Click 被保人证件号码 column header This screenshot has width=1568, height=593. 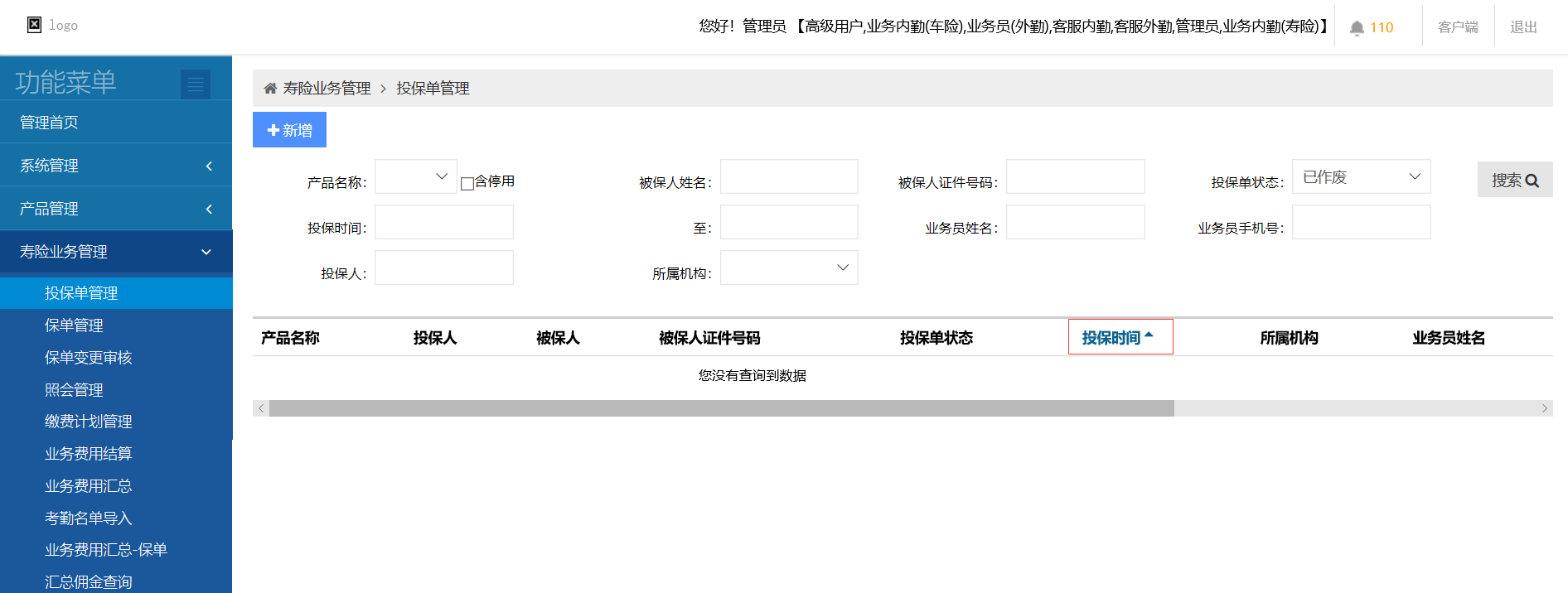pos(709,338)
